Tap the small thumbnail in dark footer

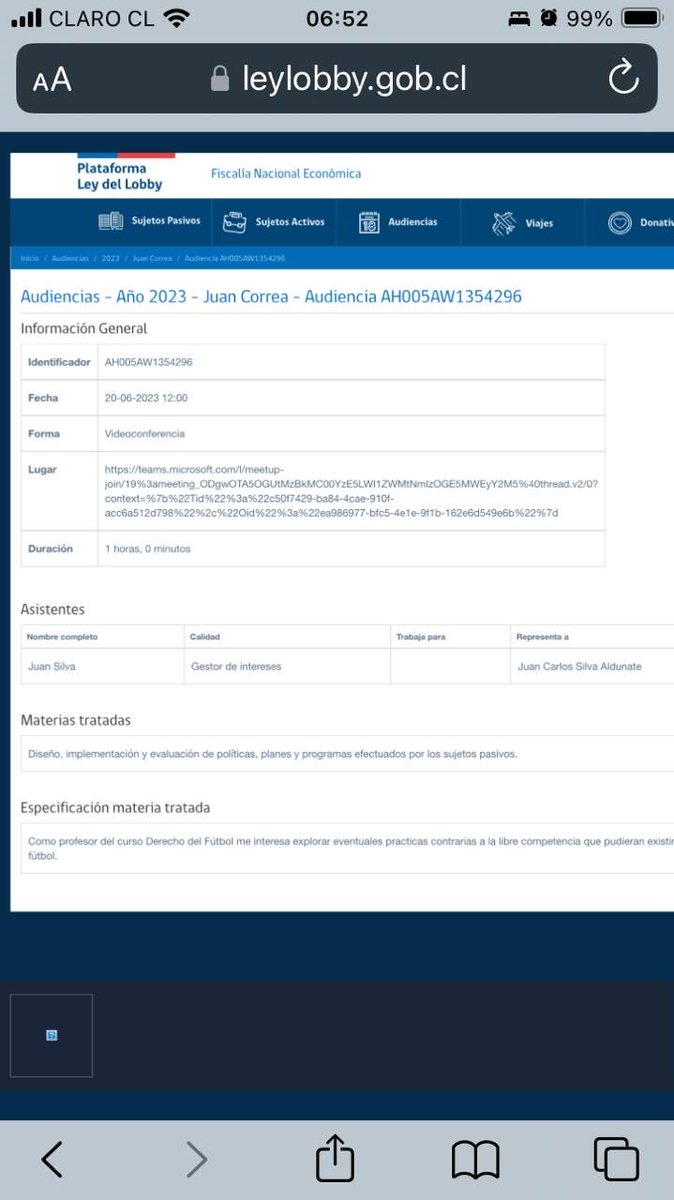(51, 1035)
